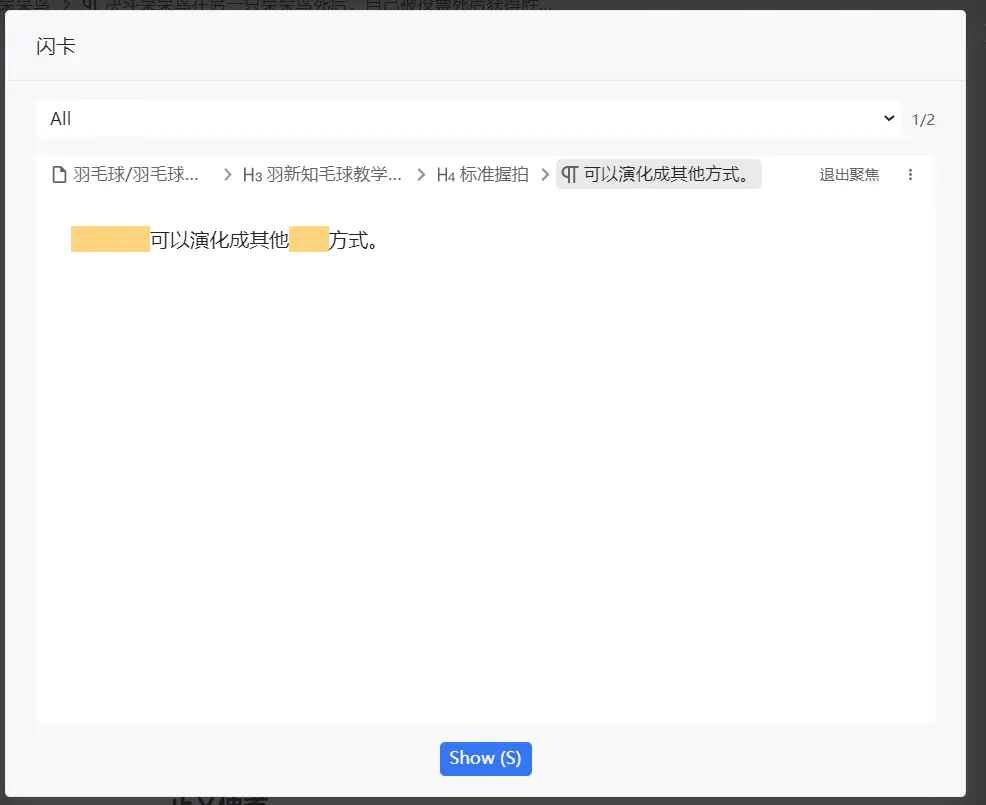Click the document icon in the breadcrumb
The image size is (986, 805).
[x=59, y=174]
